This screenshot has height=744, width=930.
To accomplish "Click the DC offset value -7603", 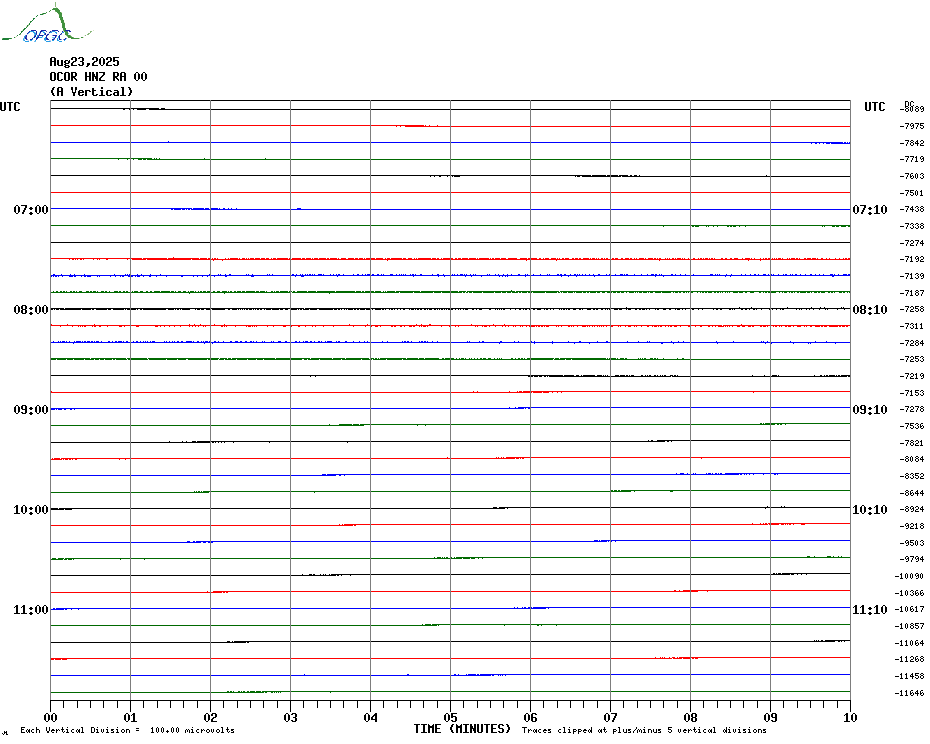I will [x=912, y=176].
